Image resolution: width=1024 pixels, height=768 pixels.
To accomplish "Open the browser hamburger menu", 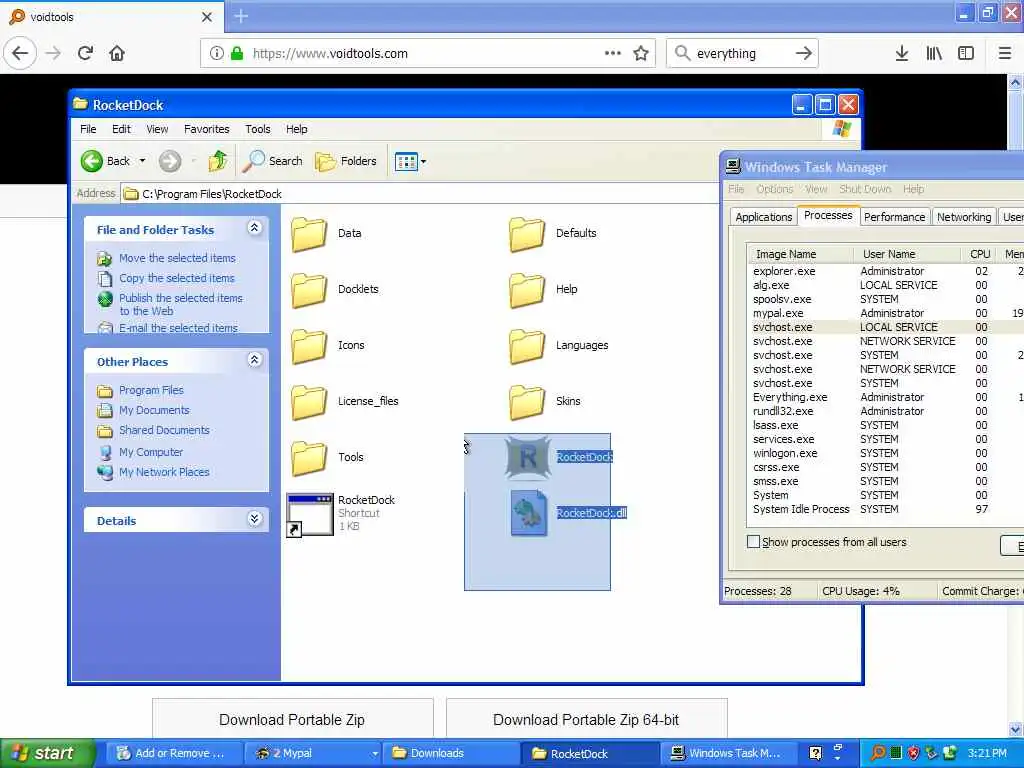I will point(1004,54).
